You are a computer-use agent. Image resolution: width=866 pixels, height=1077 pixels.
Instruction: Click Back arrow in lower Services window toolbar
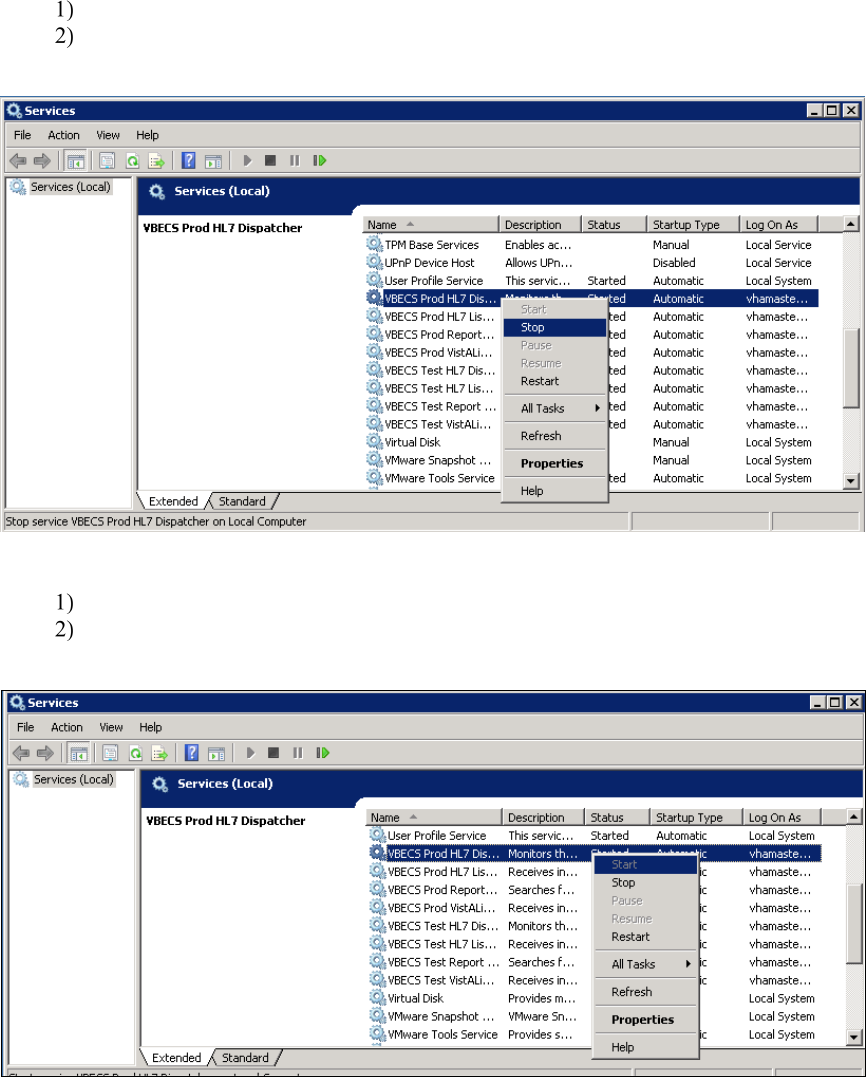click(x=21, y=753)
